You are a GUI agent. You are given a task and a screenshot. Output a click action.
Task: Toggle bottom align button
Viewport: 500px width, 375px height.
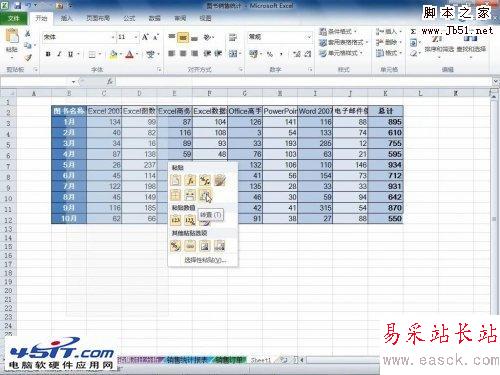coord(194,38)
